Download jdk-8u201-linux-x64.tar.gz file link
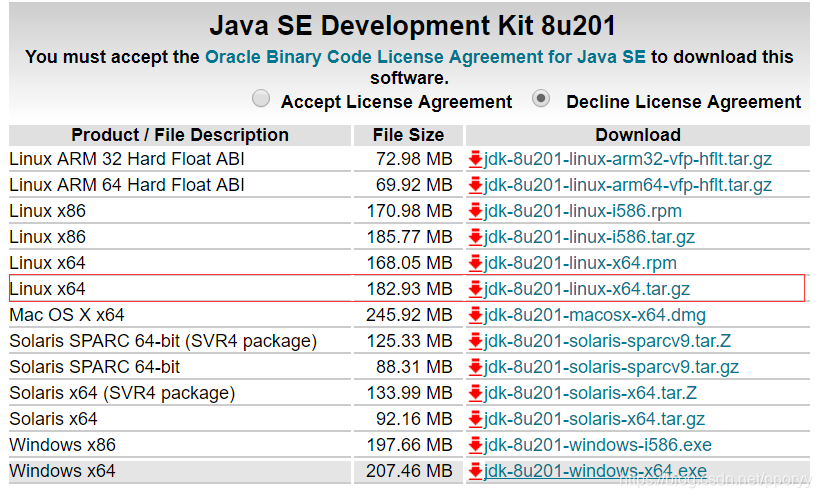 pos(587,289)
